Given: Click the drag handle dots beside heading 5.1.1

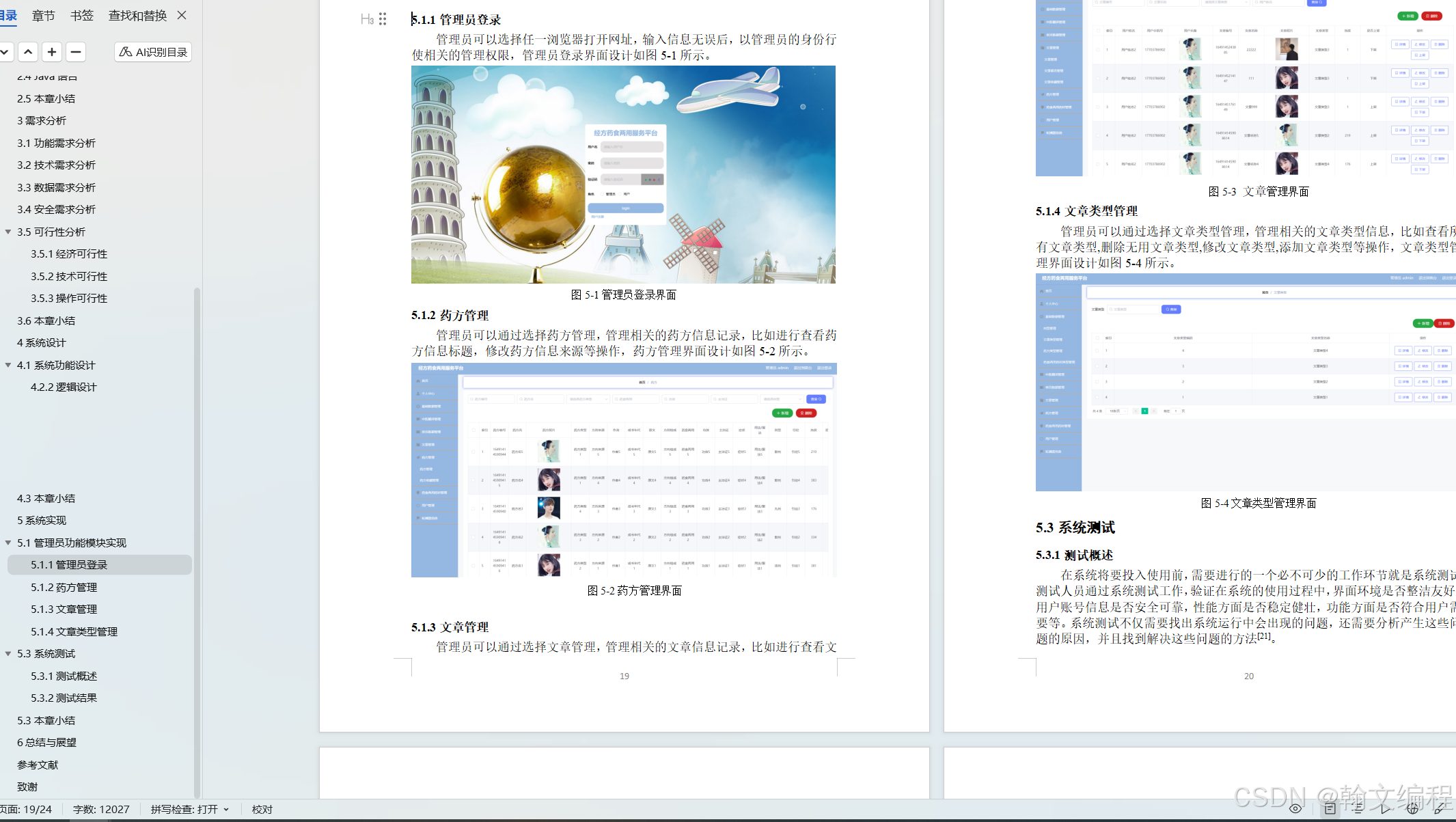Looking at the screenshot, I should tap(383, 19).
